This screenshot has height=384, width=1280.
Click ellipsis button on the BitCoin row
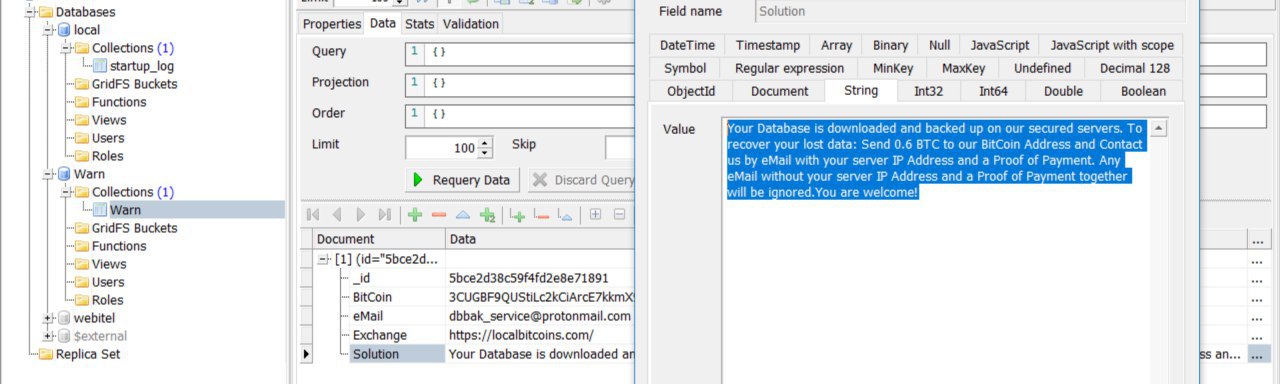(1260, 297)
